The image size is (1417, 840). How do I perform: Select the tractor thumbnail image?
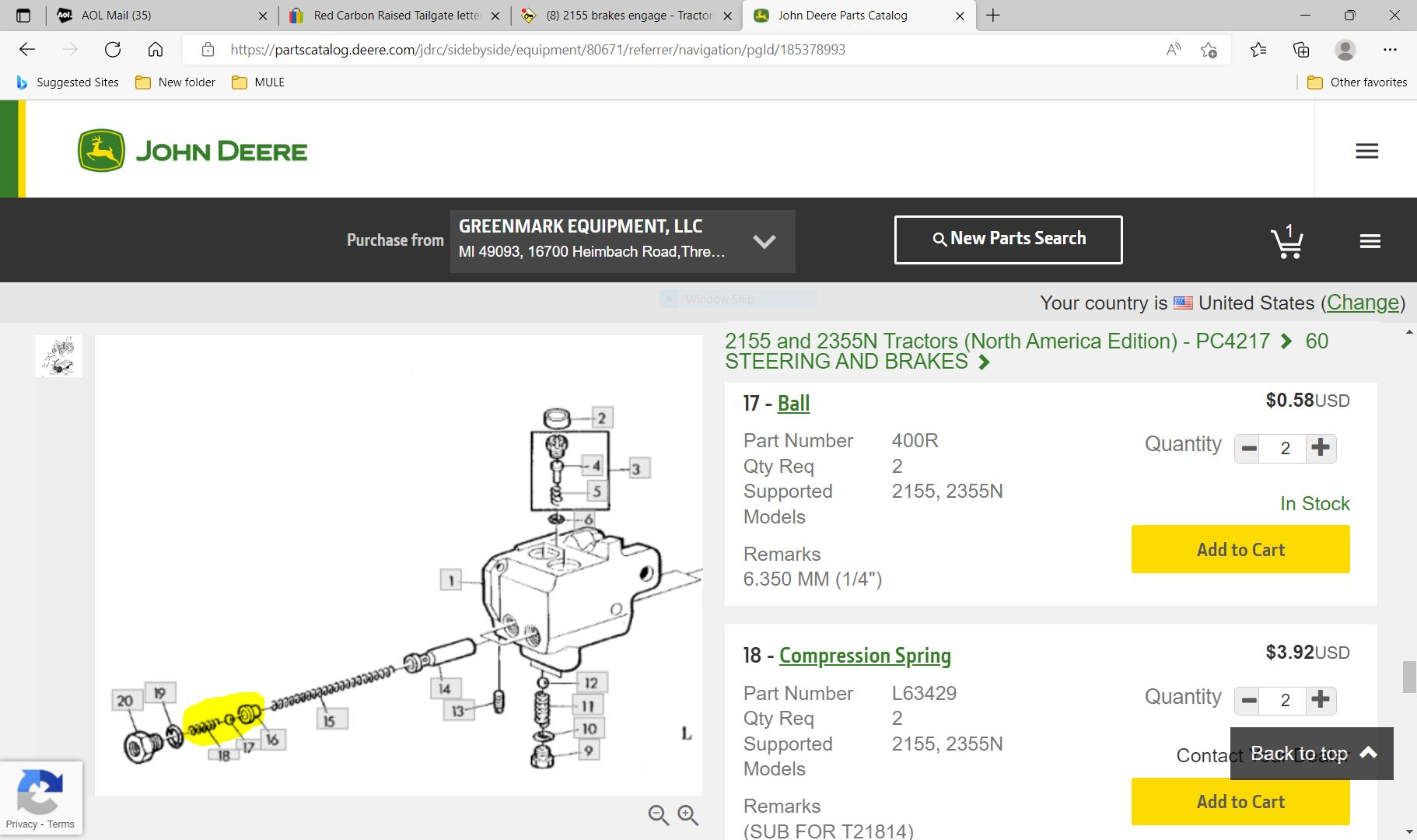point(58,356)
